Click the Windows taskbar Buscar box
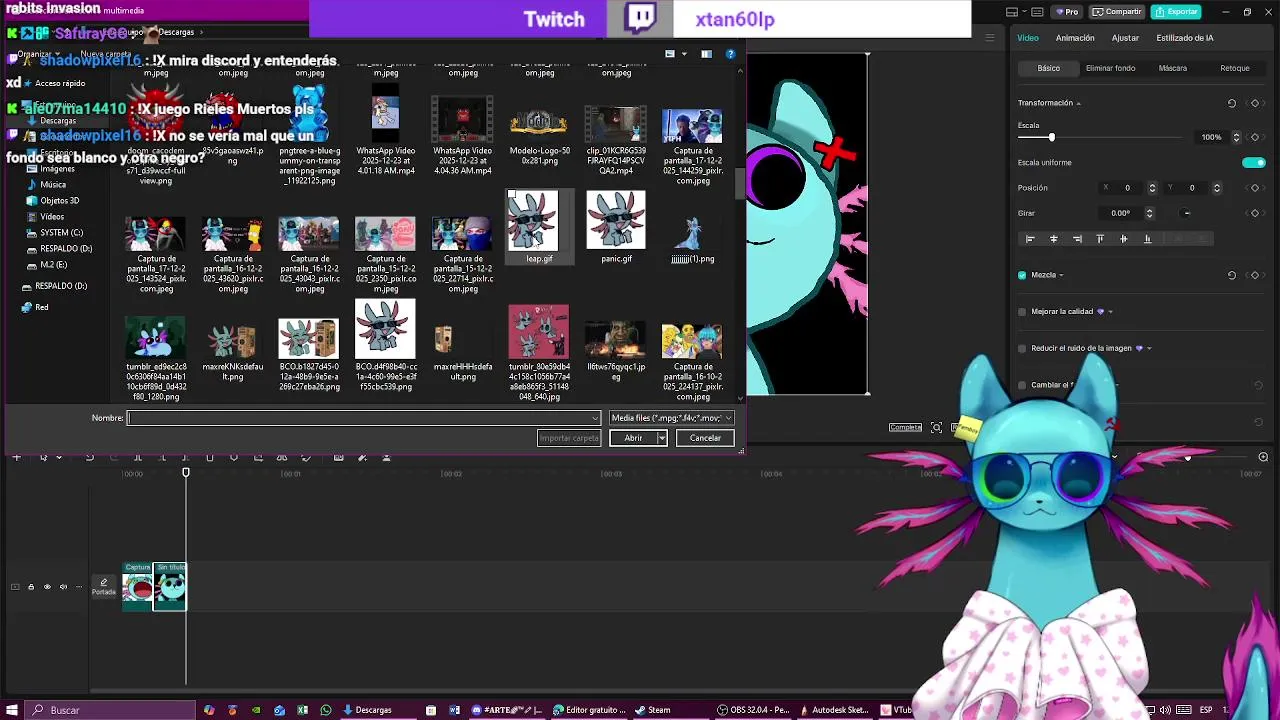1280x720 pixels. click(x=110, y=710)
